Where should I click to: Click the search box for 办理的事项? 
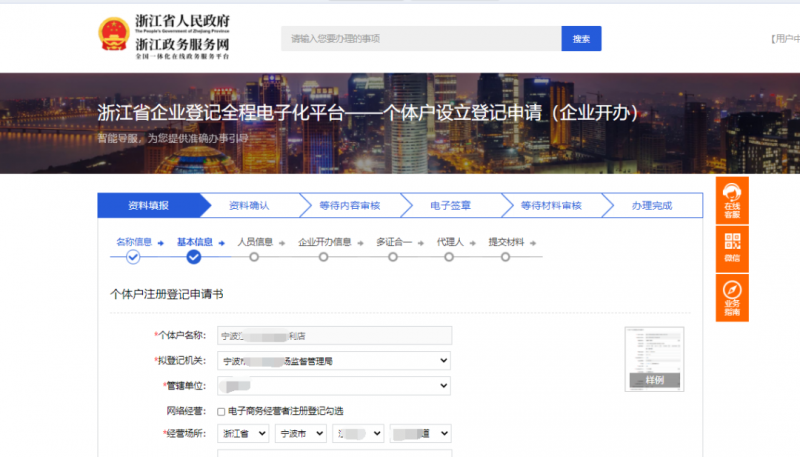420,39
